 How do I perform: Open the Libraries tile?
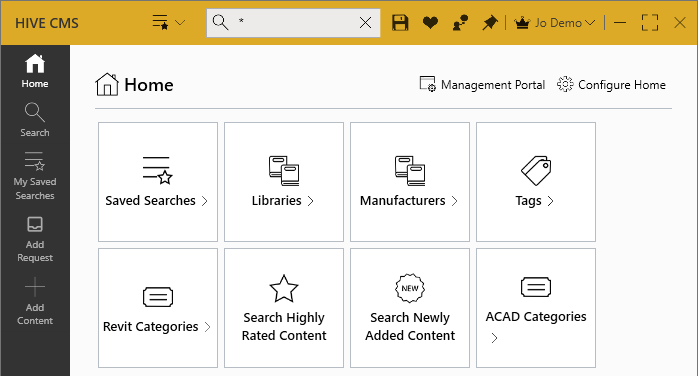click(x=284, y=182)
